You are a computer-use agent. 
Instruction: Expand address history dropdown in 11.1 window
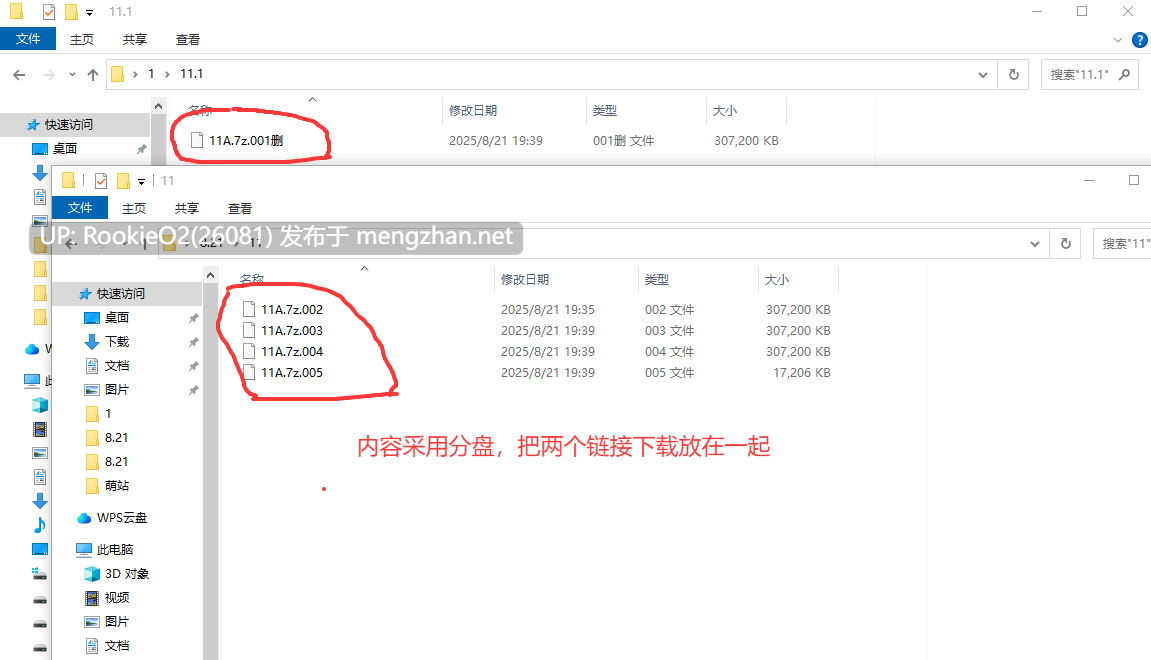tap(983, 75)
